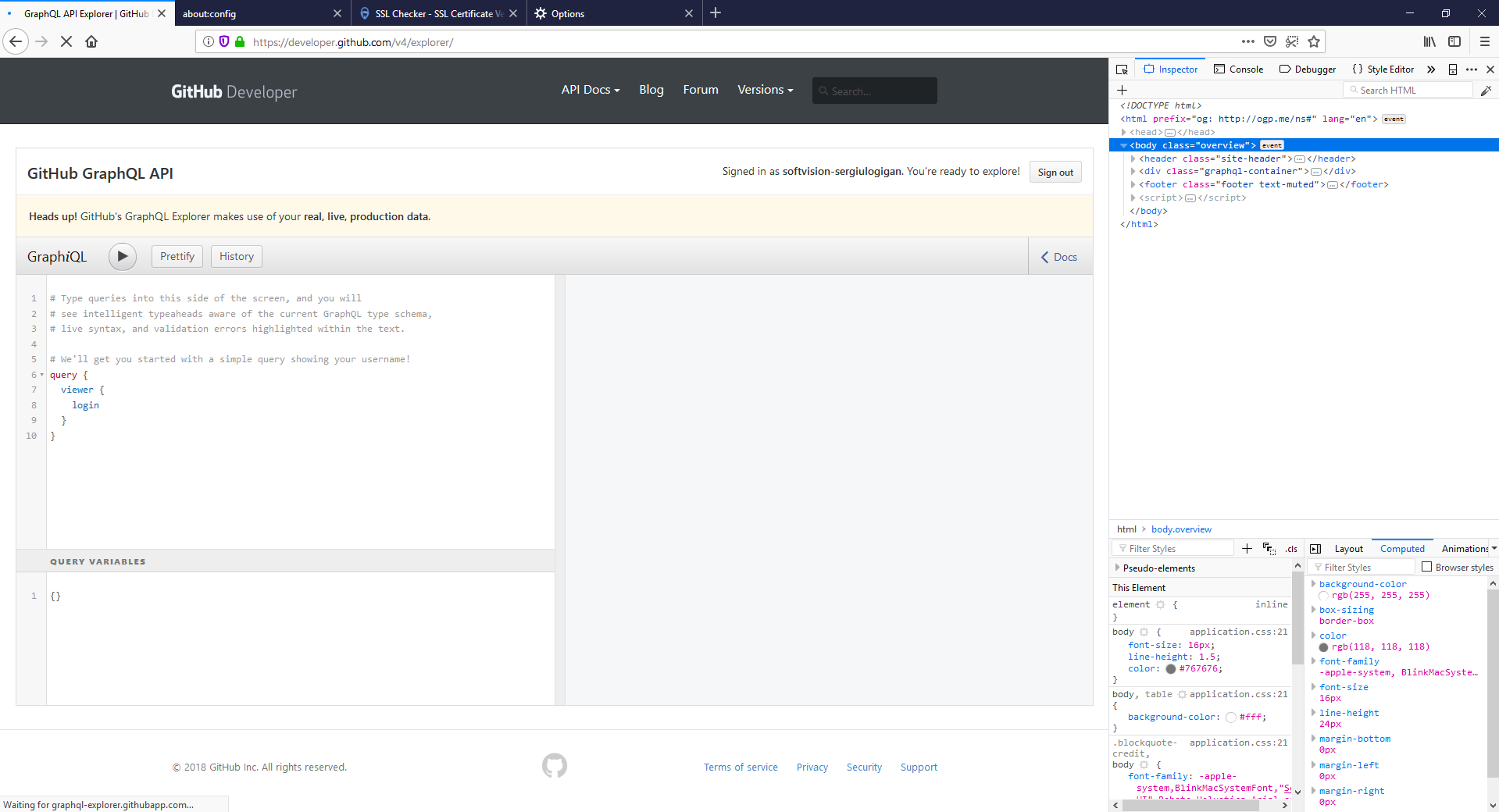This screenshot has height=812, width=1499.
Task: Click the event badge on the html element
Action: pos(1394,119)
